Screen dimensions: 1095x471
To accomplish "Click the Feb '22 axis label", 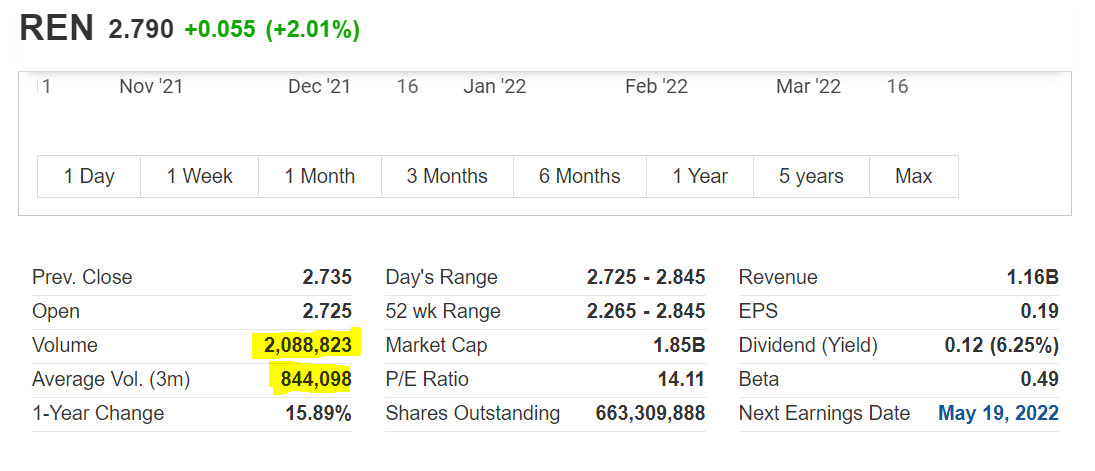I will (656, 87).
